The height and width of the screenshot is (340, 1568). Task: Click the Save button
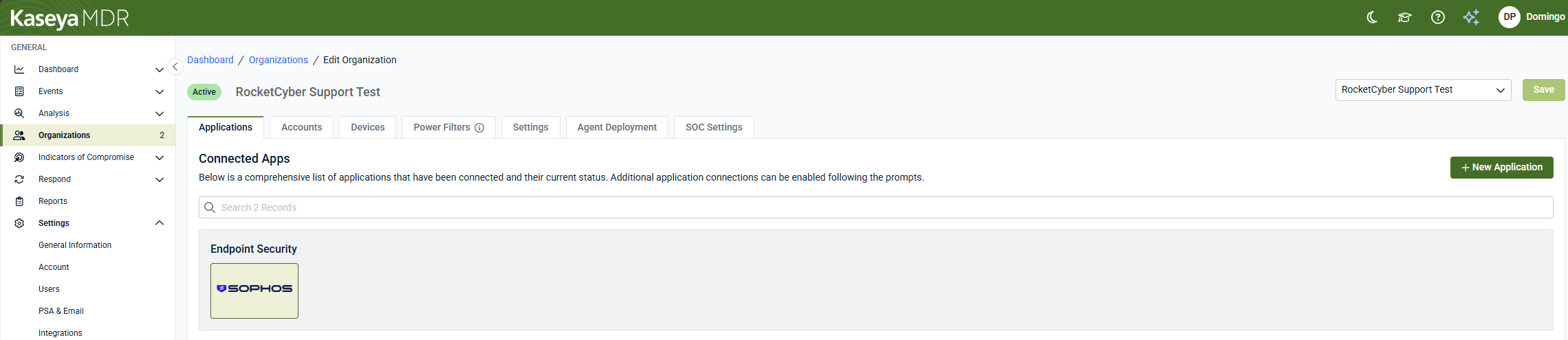coord(1543,90)
